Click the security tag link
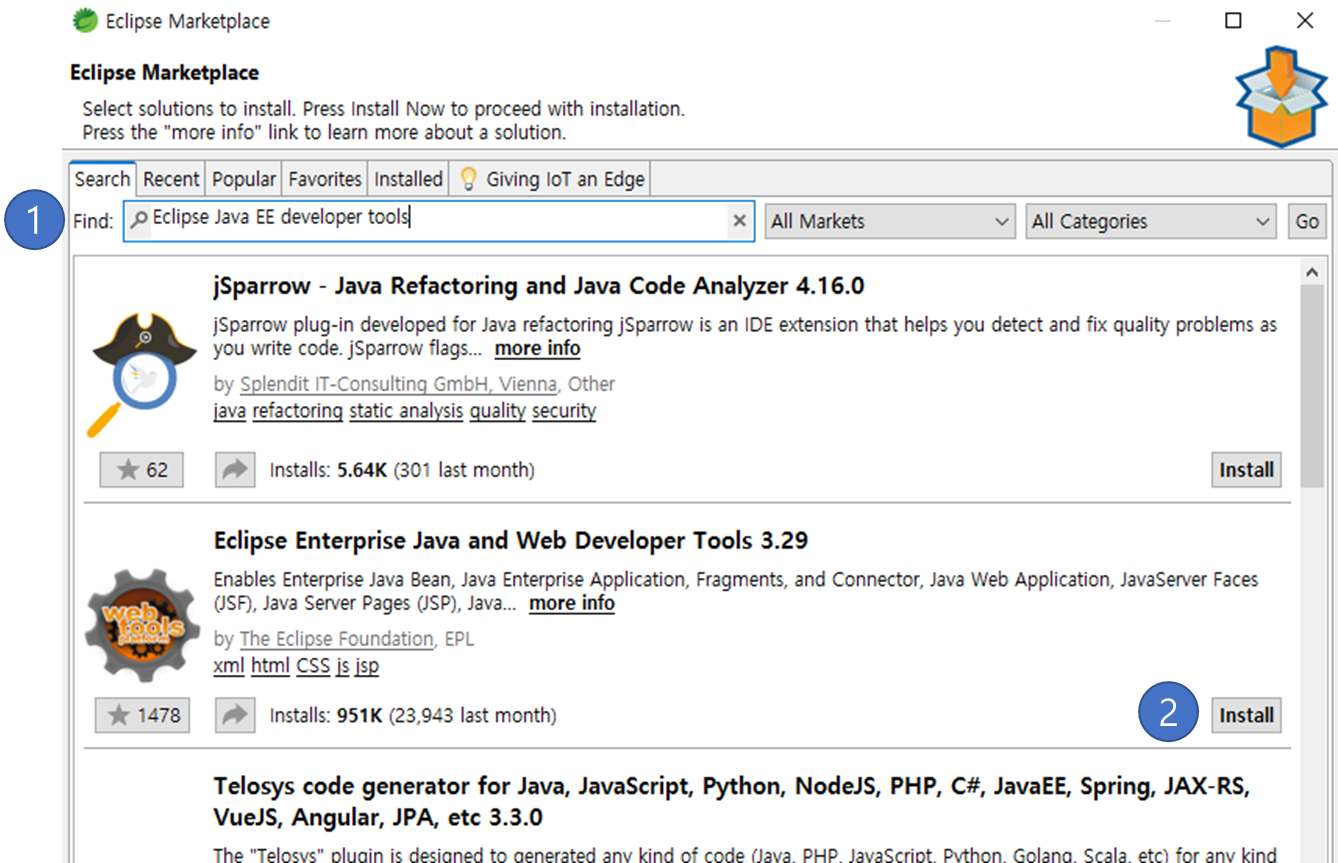 (564, 411)
